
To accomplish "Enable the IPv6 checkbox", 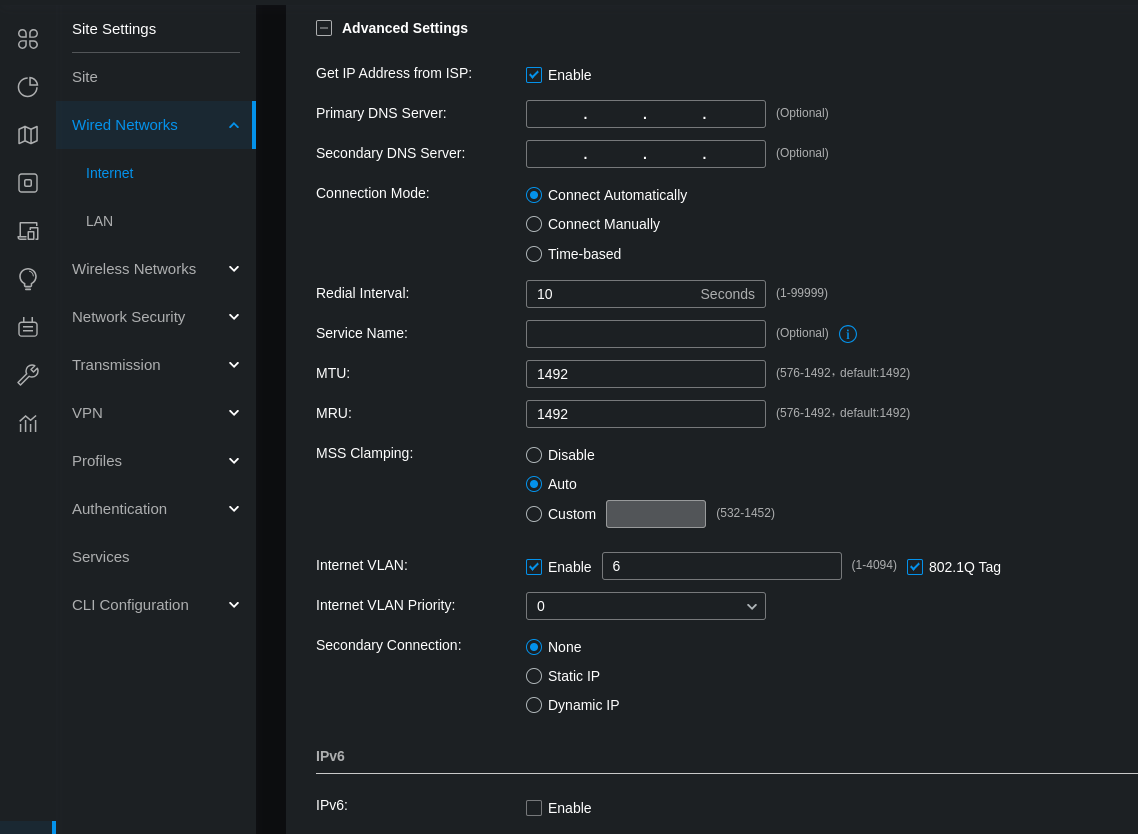I will coord(534,808).
